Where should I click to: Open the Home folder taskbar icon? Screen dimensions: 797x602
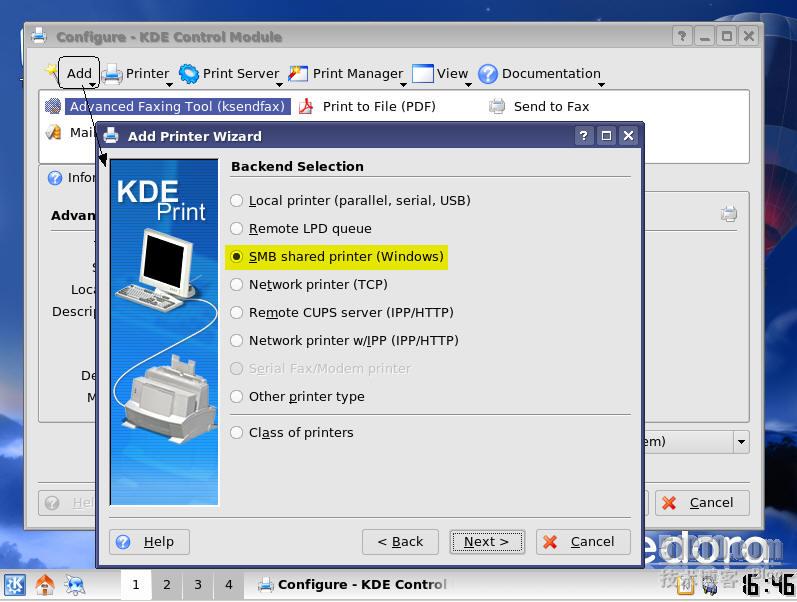45,585
